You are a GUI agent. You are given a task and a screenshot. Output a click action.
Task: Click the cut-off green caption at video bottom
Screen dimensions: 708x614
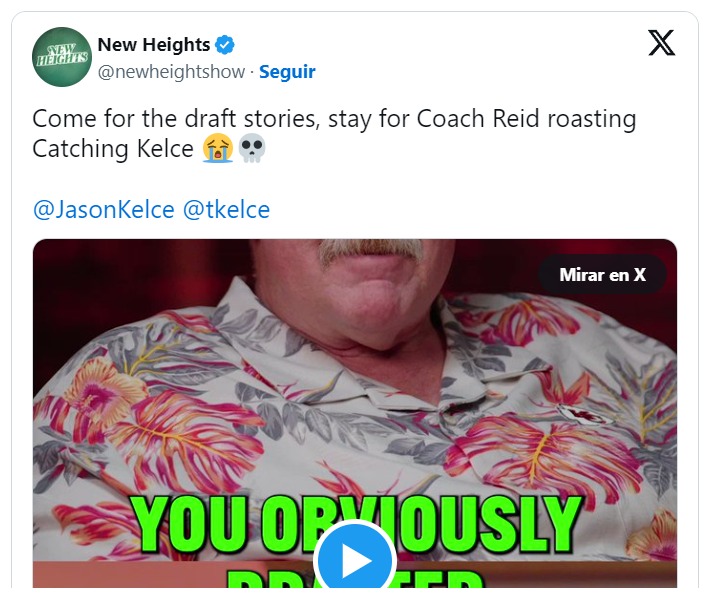click(x=355, y=578)
